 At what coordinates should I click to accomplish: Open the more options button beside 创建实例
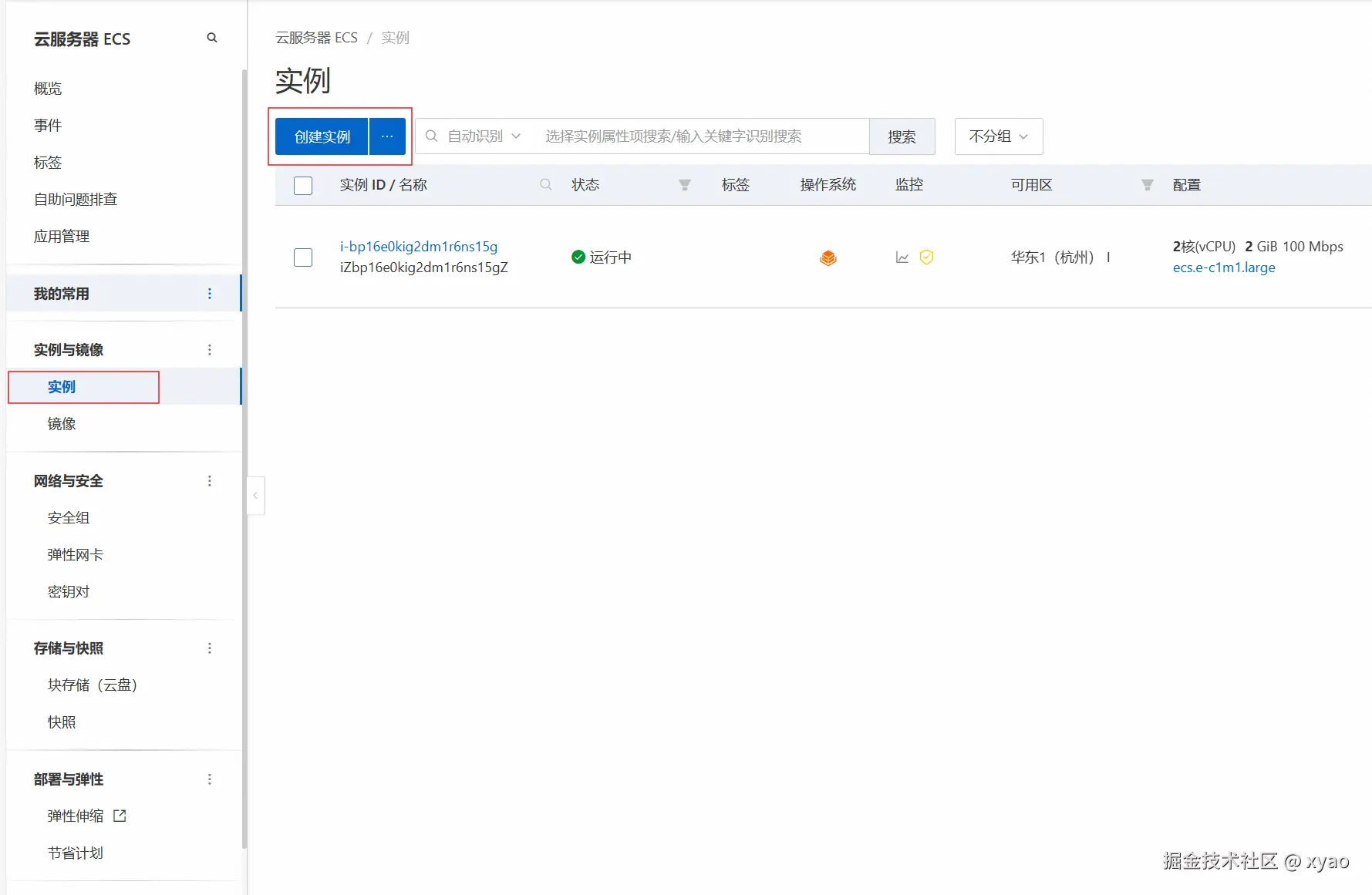click(387, 136)
